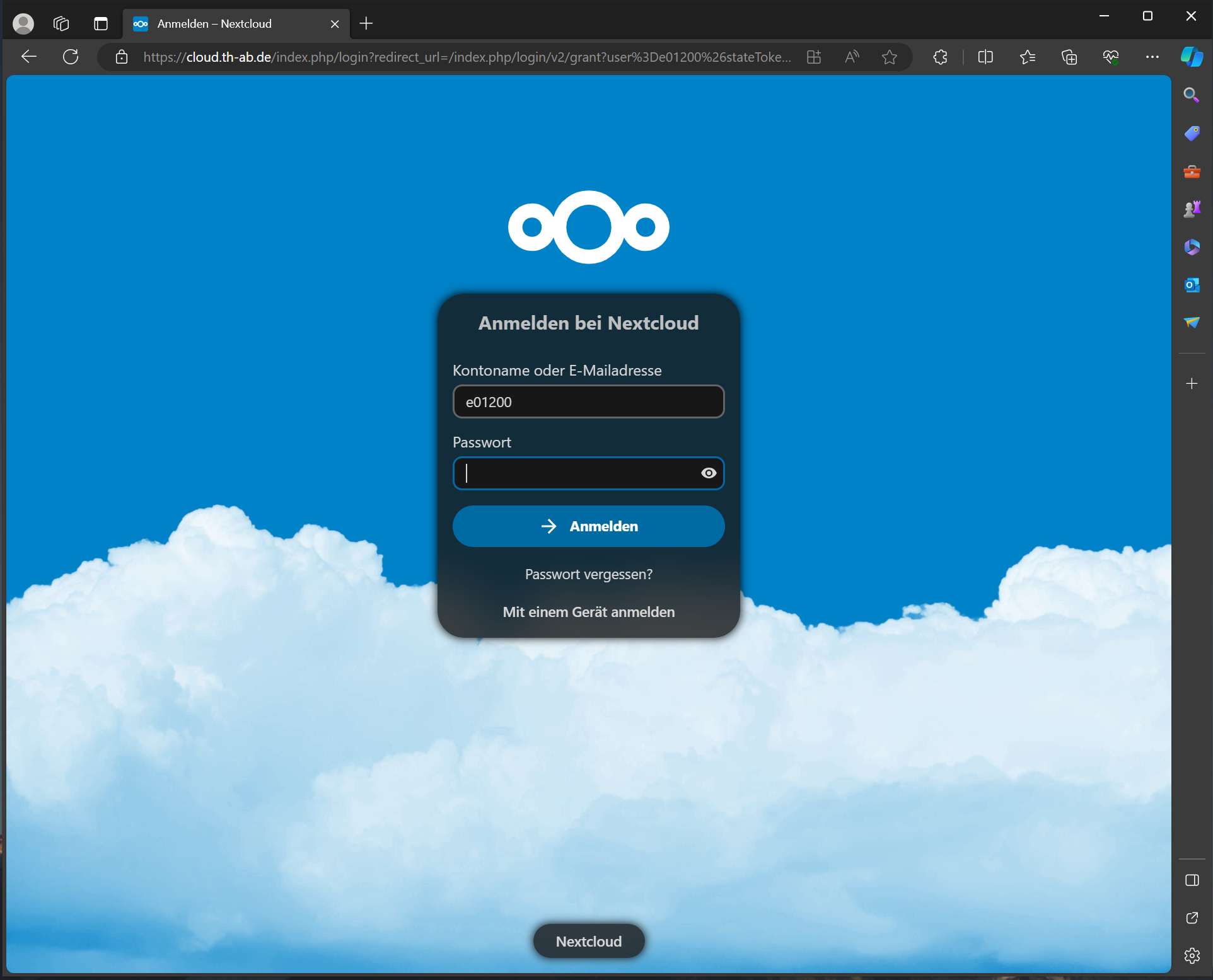Screen dimensions: 1213x980
Task: Open sidebar Drop paper plane icon
Action: [x=1192, y=323]
